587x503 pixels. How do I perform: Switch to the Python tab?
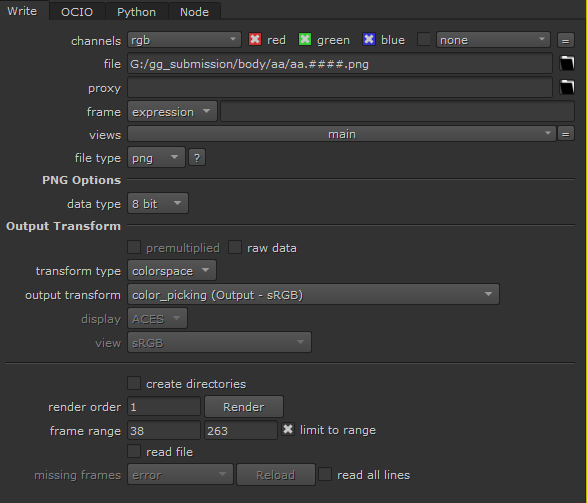coord(136,12)
